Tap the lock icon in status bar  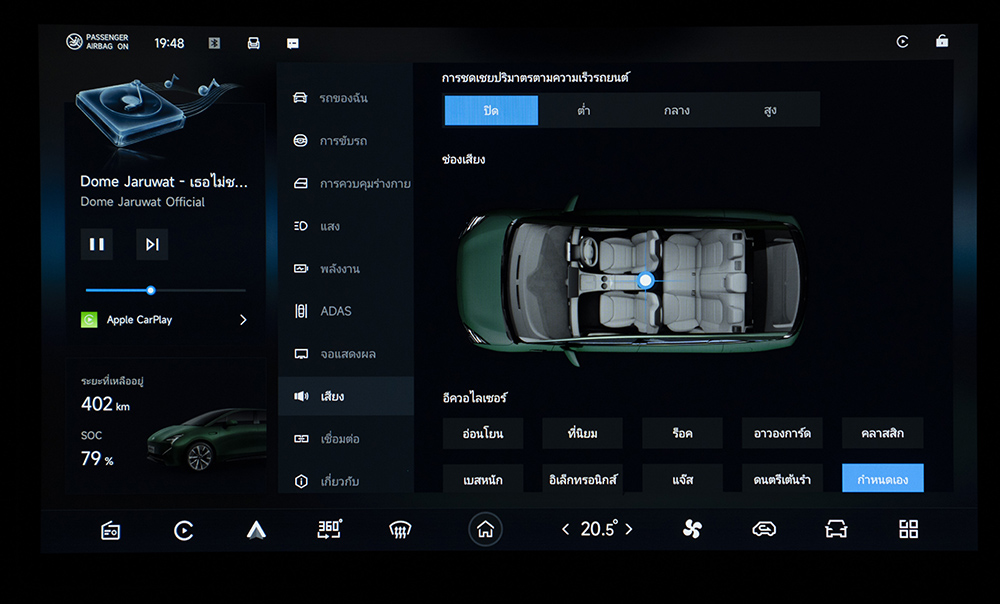[x=941, y=42]
